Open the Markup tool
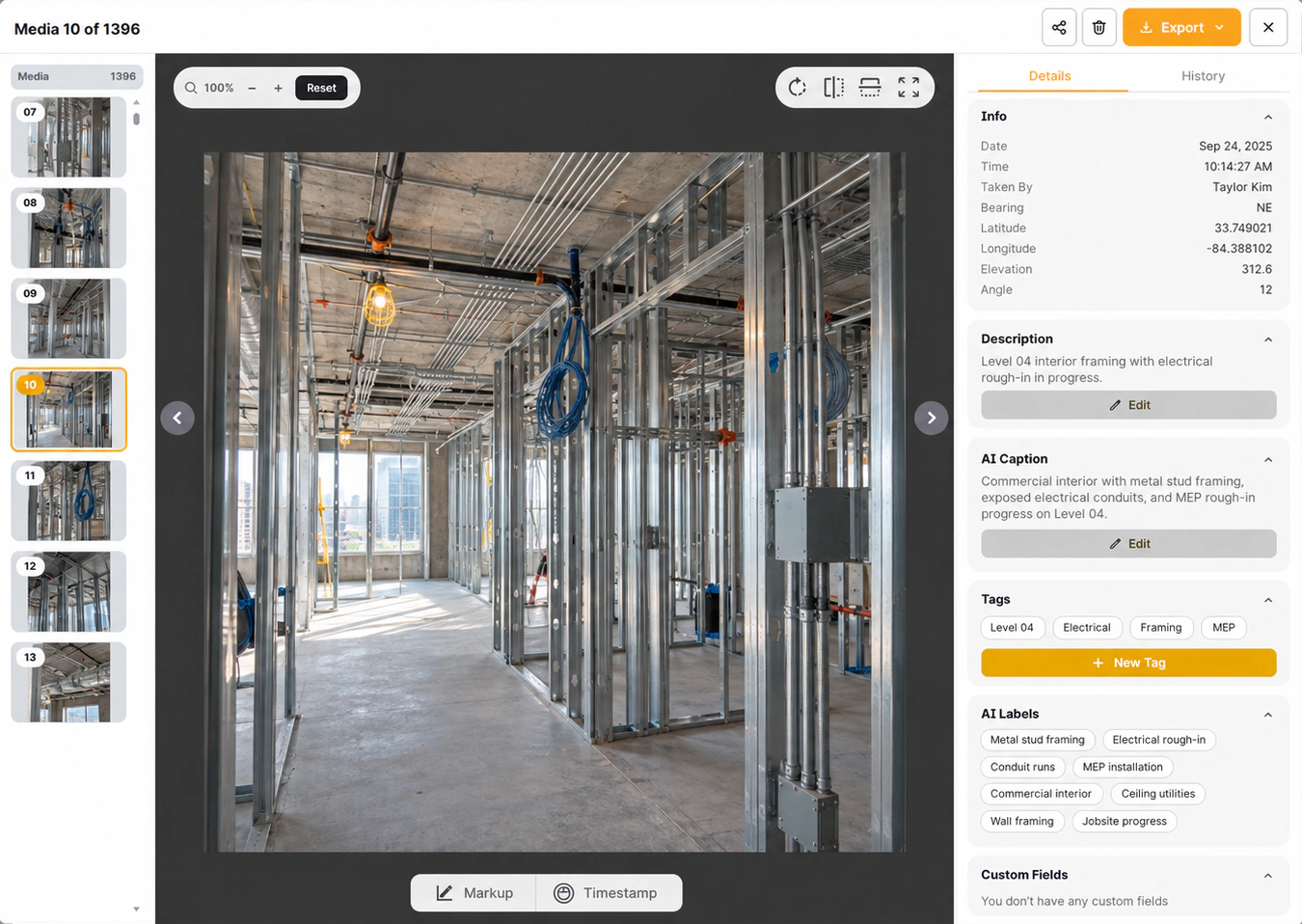Viewport: 1302px width, 924px height. tap(474, 893)
